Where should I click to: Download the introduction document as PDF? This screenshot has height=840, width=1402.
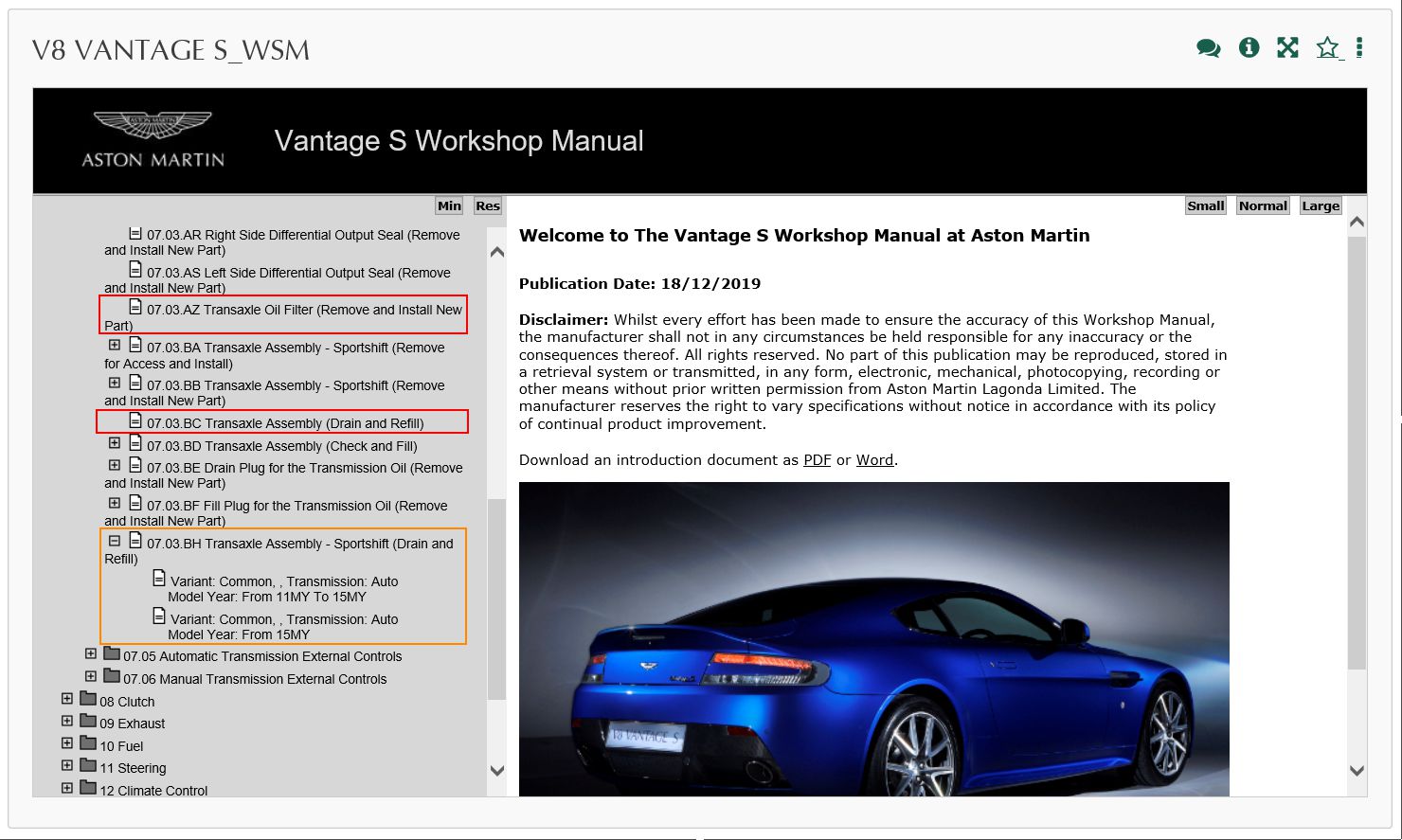[x=817, y=460]
